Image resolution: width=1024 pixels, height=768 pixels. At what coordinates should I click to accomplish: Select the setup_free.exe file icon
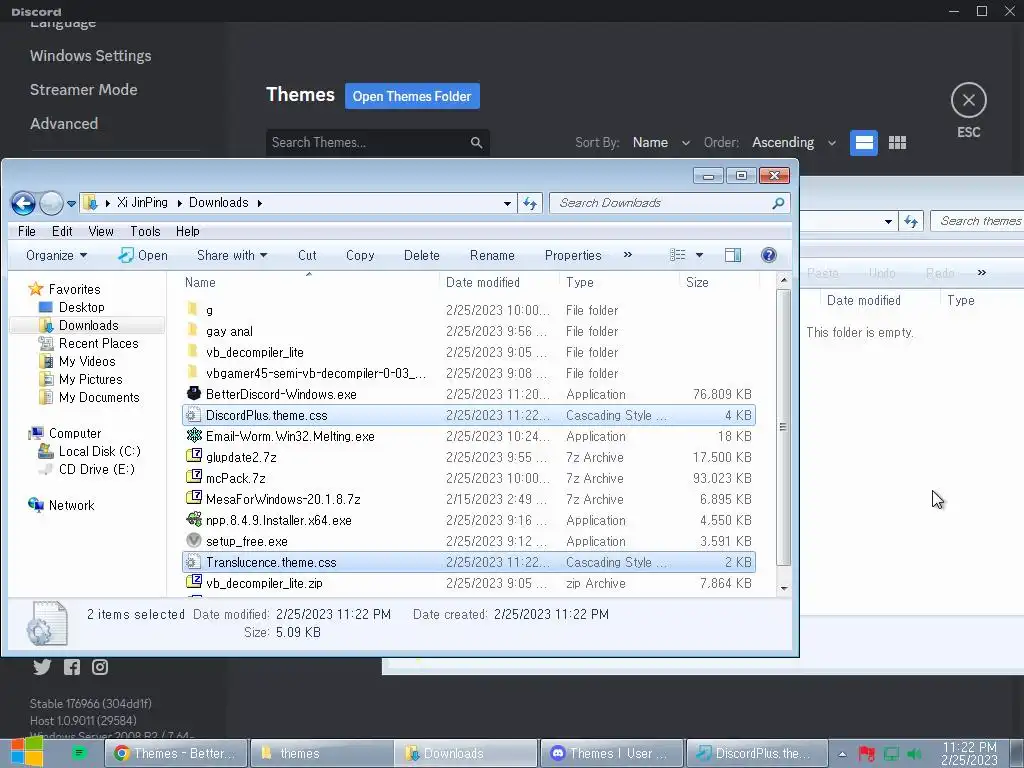193,541
